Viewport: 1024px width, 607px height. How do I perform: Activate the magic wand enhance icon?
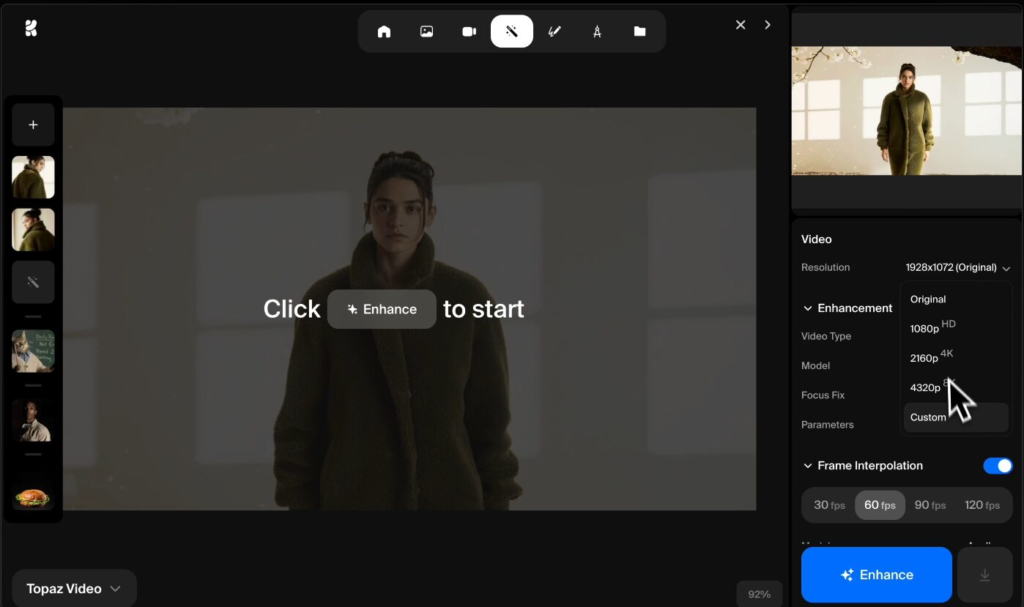(x=512, y=31)
